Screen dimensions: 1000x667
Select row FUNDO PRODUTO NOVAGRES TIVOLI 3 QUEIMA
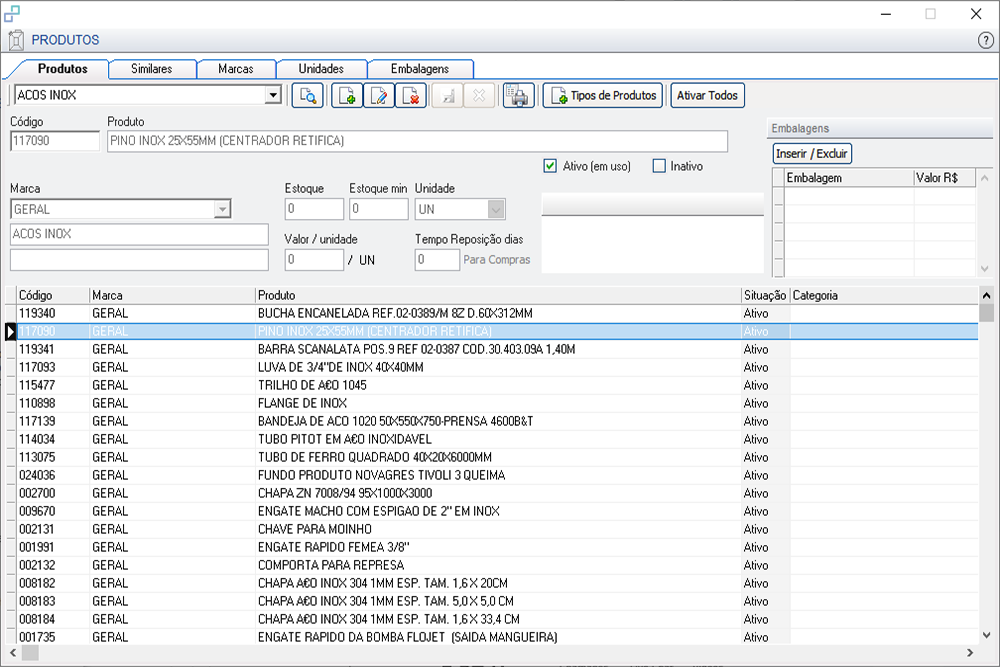497,475
